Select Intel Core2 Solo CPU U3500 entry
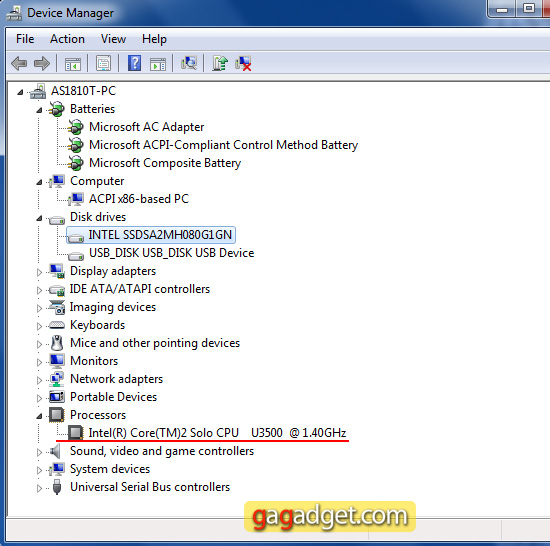The height and width of the screenshot is (546, 550). (217, 433)
